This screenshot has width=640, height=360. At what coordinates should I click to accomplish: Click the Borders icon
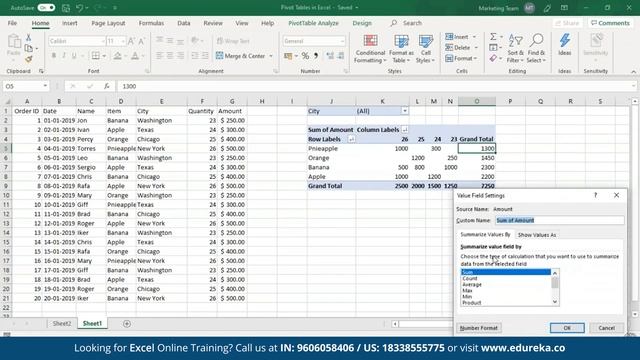point(96,56)
